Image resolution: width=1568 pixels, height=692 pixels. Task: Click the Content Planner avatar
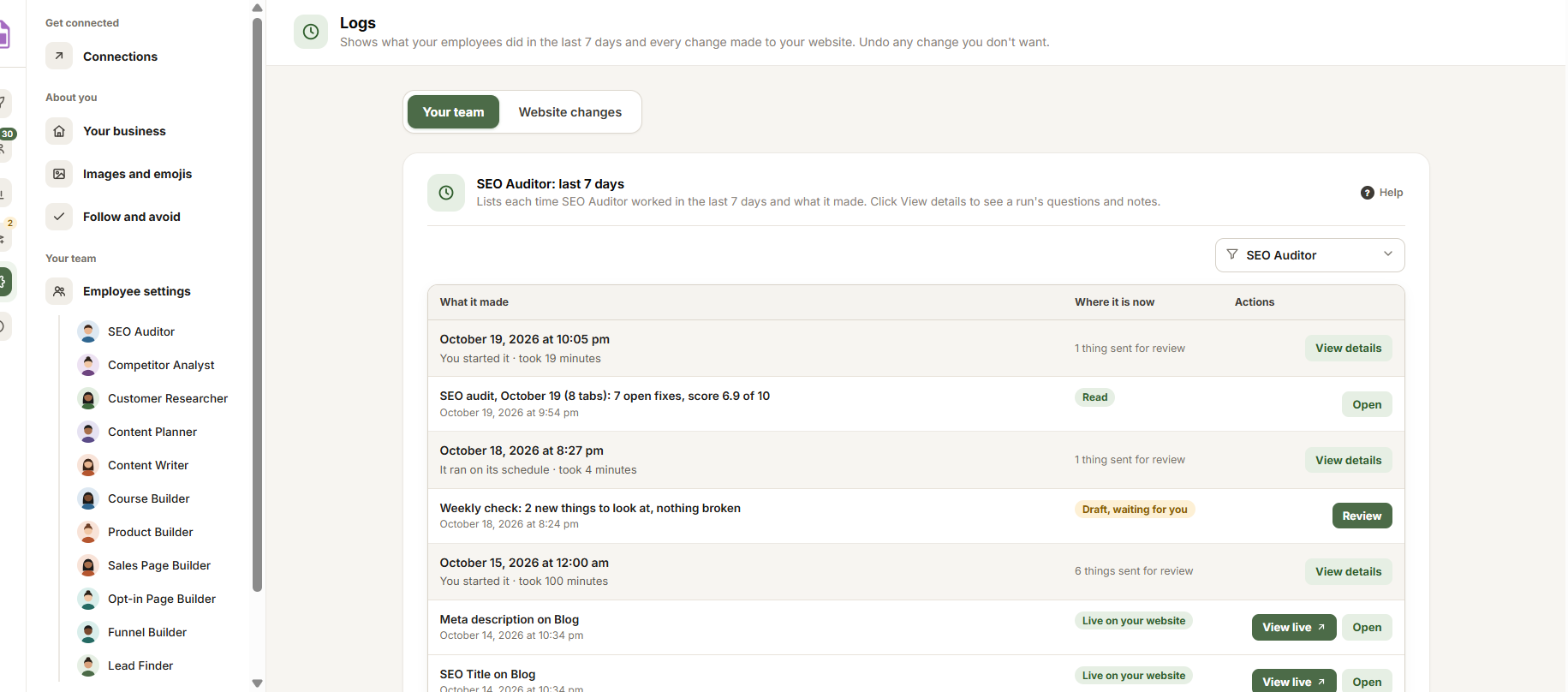coord(88,432)
